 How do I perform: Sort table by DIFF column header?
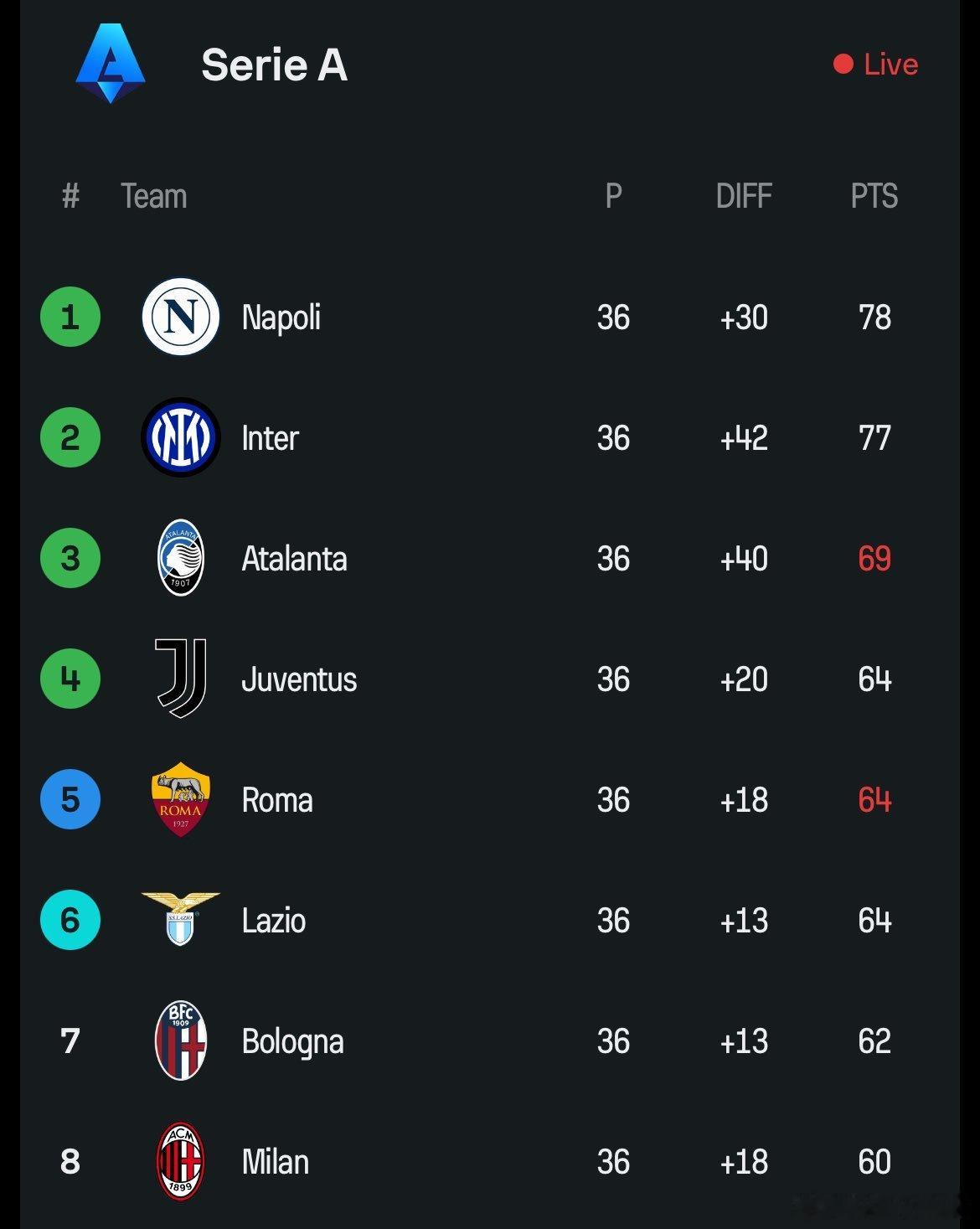[x=744, y=196]
